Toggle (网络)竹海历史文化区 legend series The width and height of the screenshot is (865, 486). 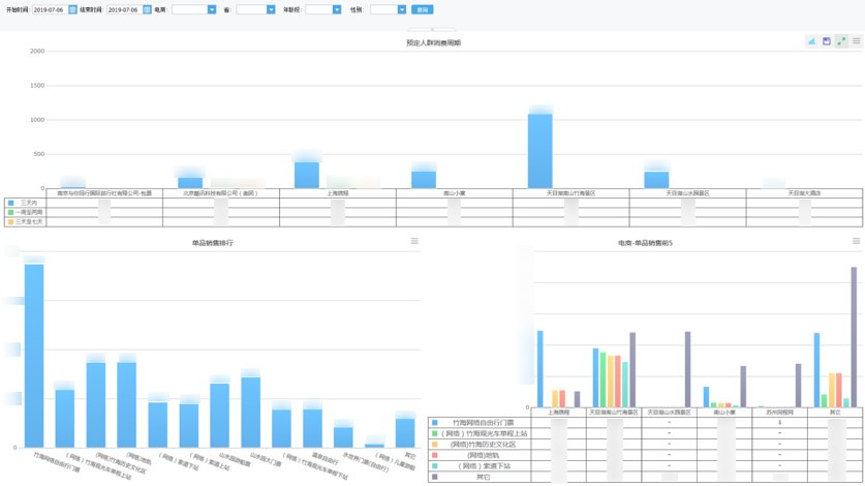478,445
